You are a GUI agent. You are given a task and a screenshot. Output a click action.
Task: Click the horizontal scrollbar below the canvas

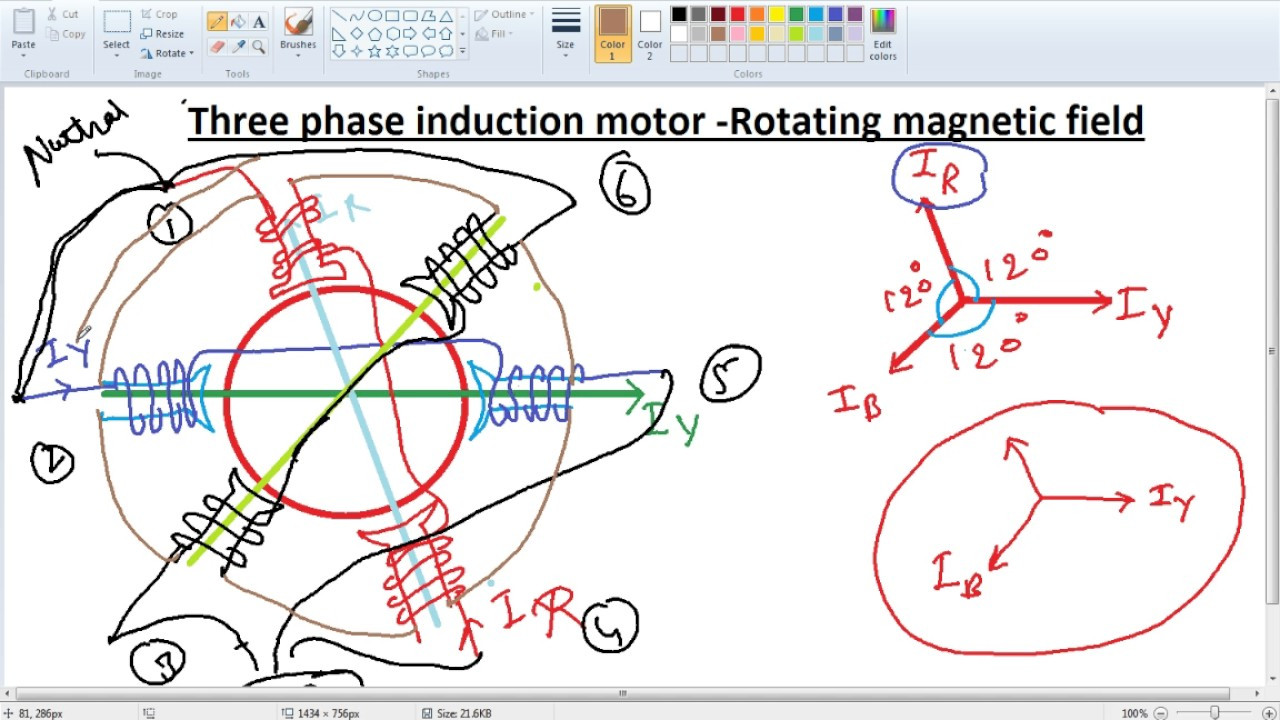coord(620,693)
